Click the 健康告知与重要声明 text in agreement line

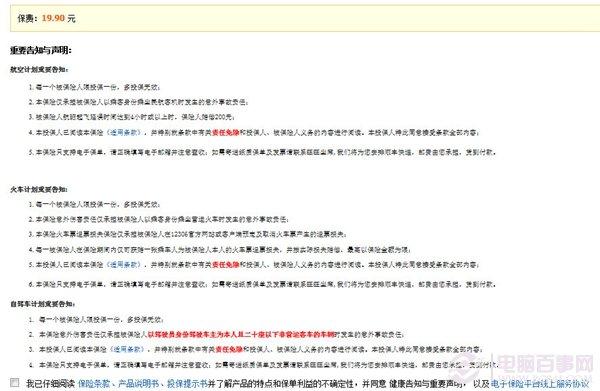click(x=427, y=383)
